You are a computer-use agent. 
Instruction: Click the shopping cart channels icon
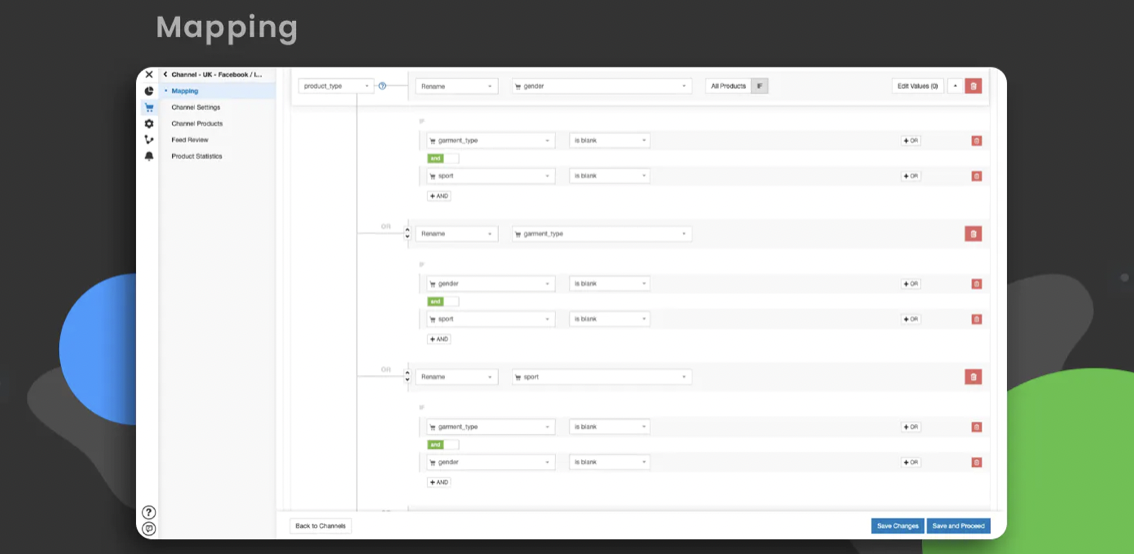pyautogui.click(x=149, y=107)
